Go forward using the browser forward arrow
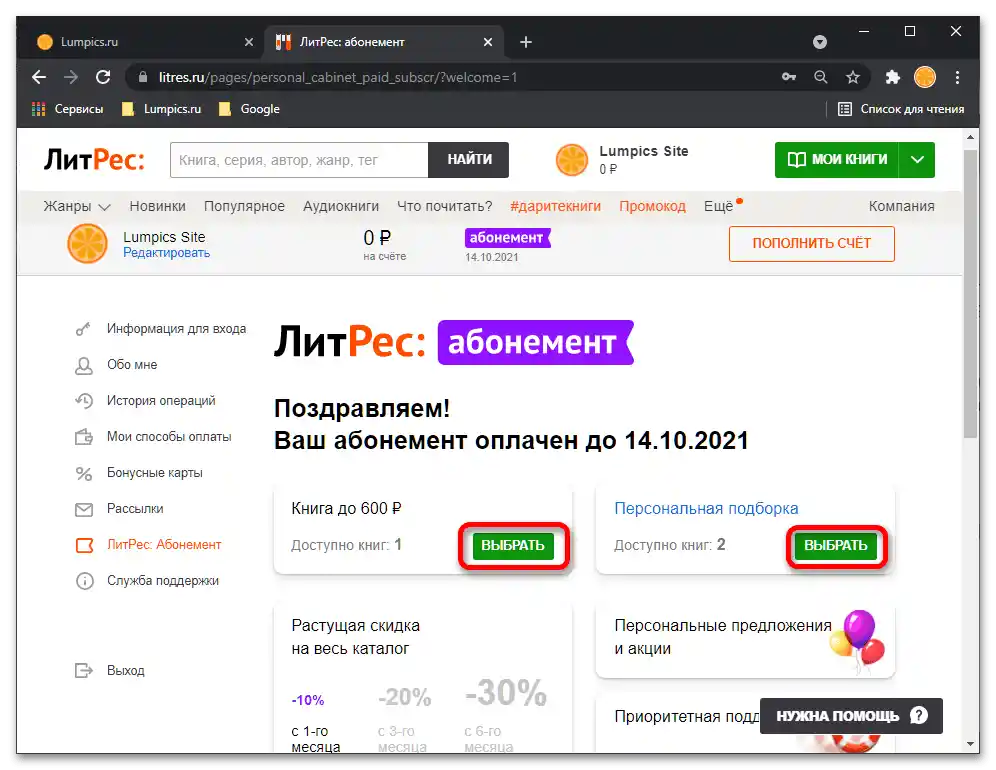 pyautogui.click(x=71, y=78)
